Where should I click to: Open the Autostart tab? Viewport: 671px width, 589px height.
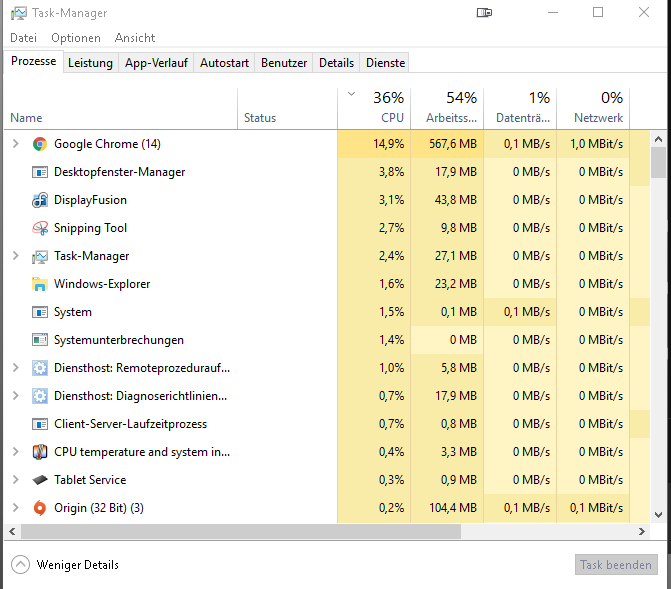(224, 63)
